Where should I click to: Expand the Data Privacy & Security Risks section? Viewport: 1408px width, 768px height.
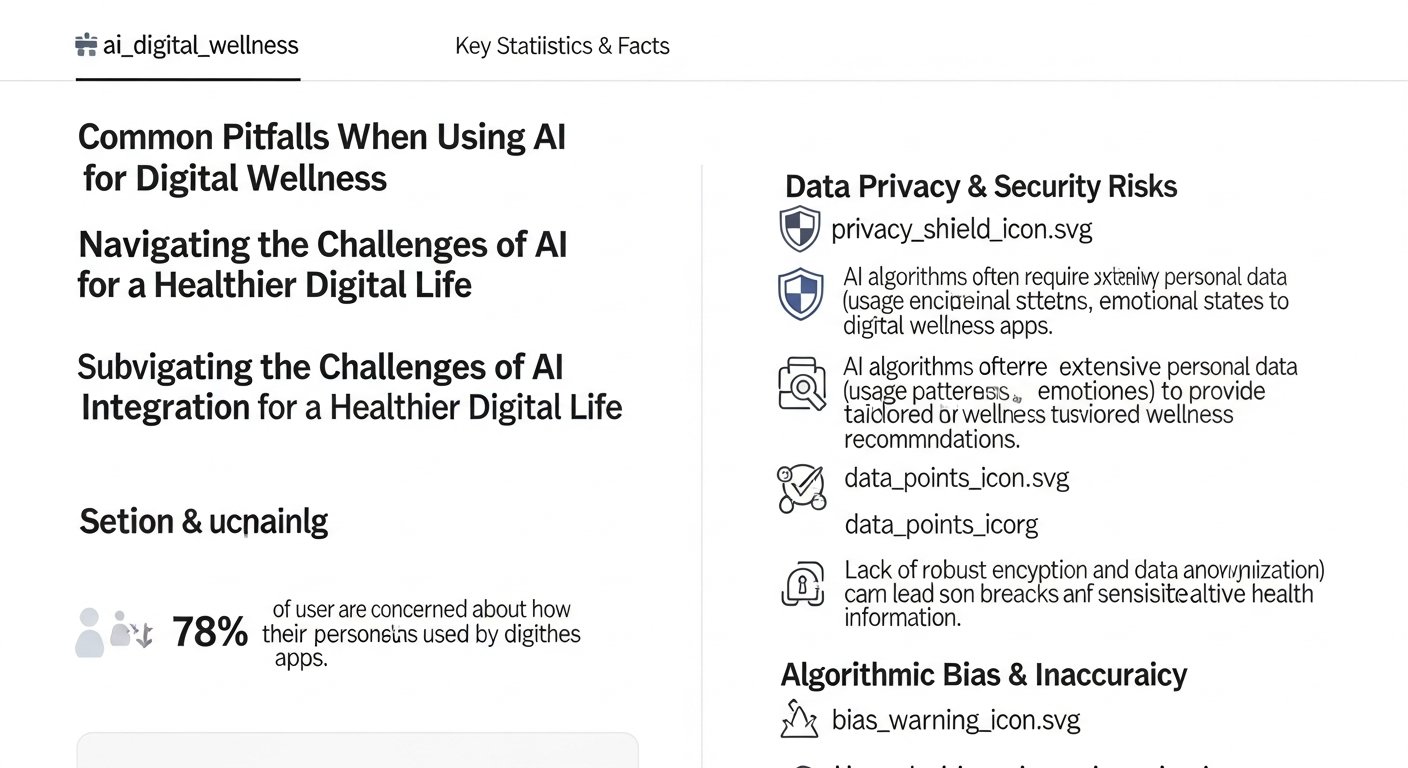[980, 186]
